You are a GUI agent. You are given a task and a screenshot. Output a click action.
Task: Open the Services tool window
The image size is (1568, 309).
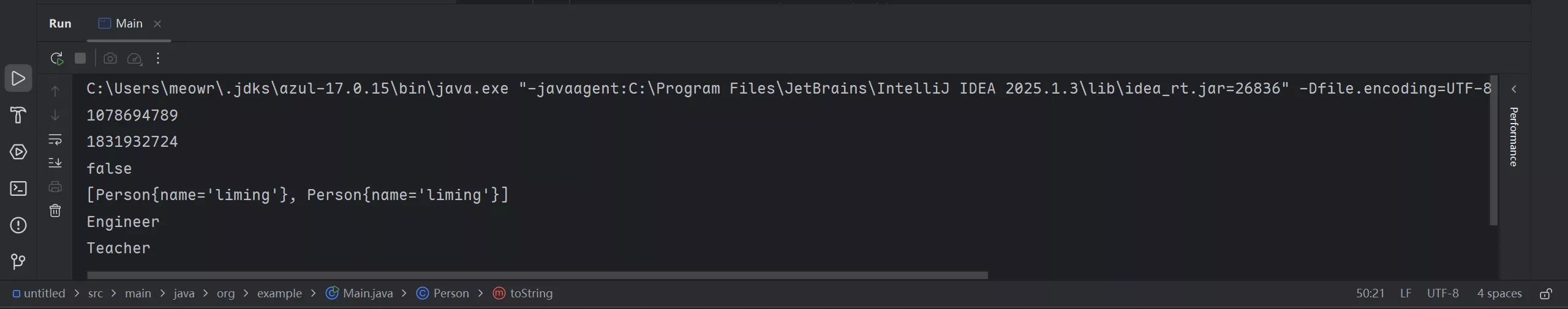[x=18, y=152]
